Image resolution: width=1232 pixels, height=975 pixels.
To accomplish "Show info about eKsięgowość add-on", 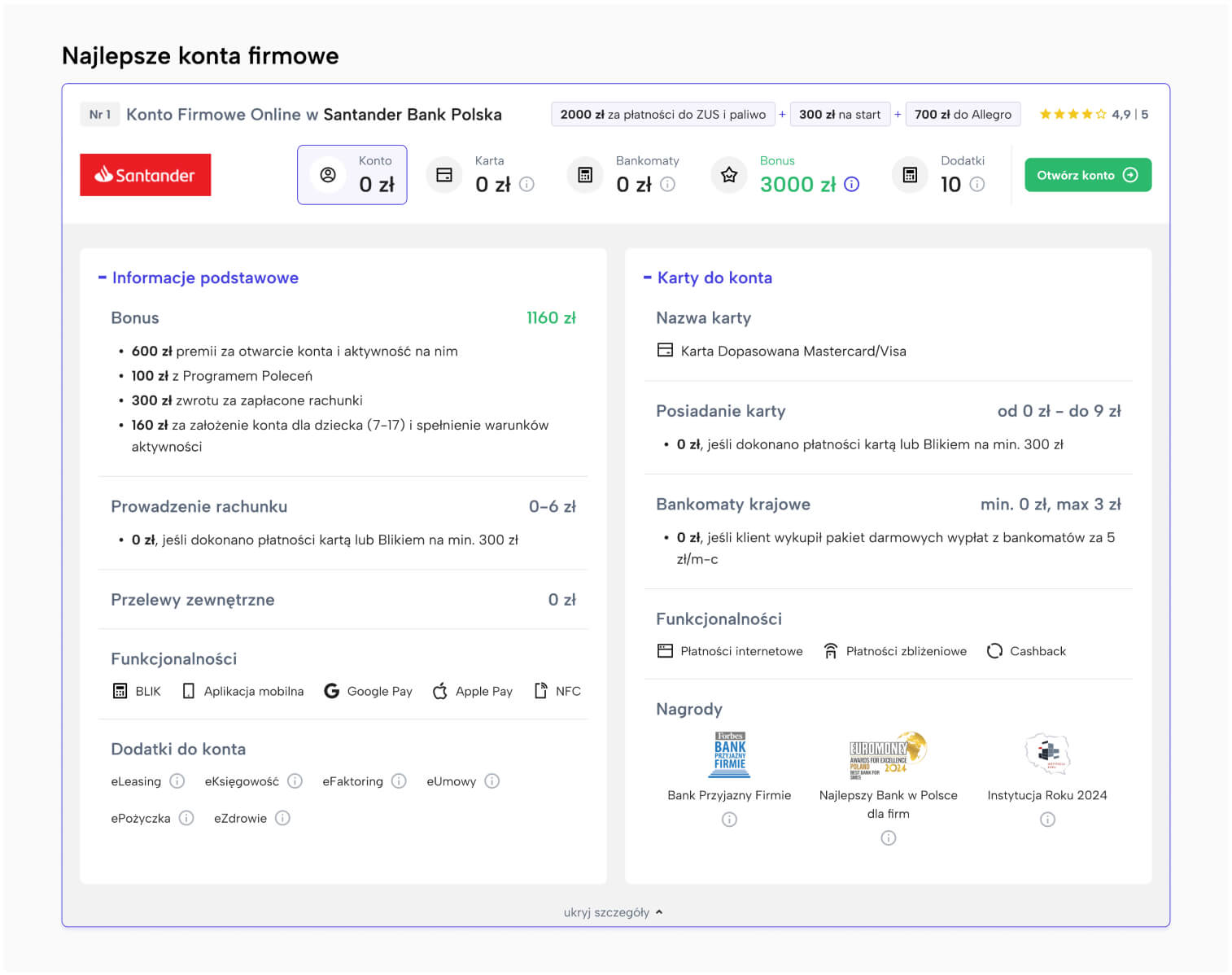I will coord(295,781).
